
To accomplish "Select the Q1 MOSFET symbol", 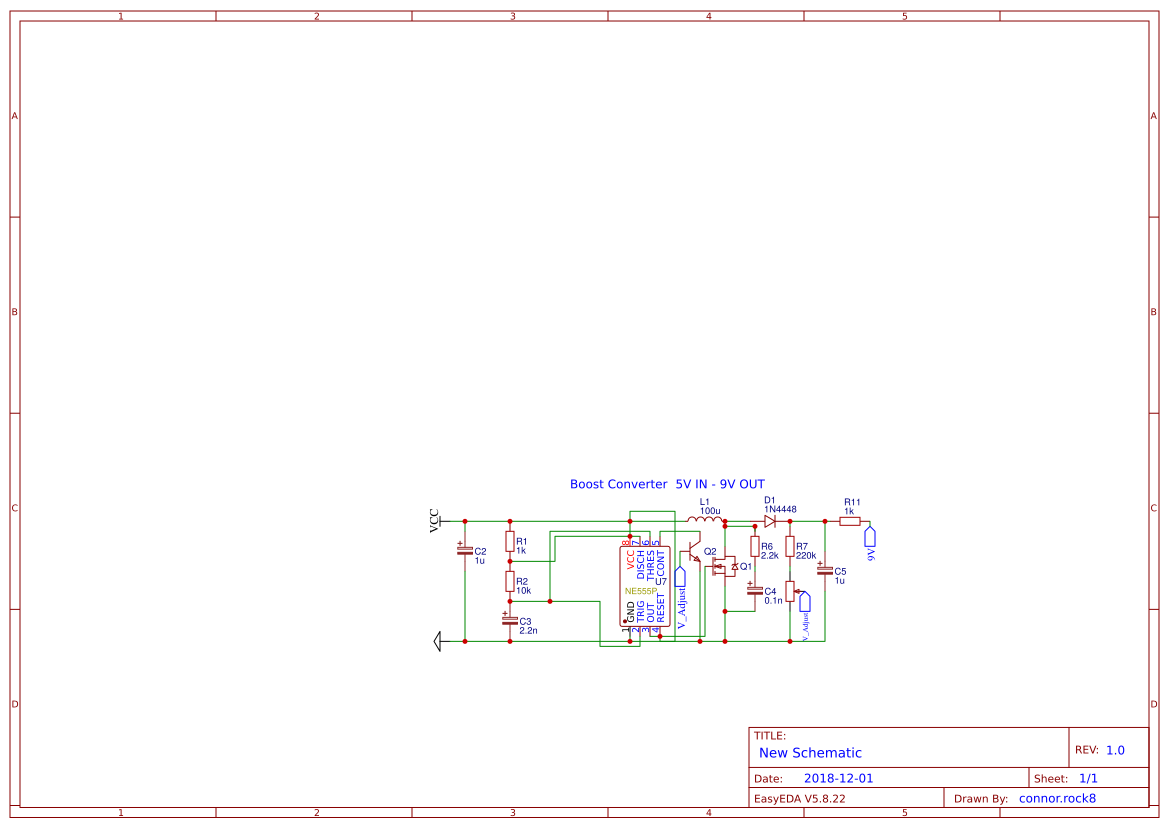I will point(723,567).
